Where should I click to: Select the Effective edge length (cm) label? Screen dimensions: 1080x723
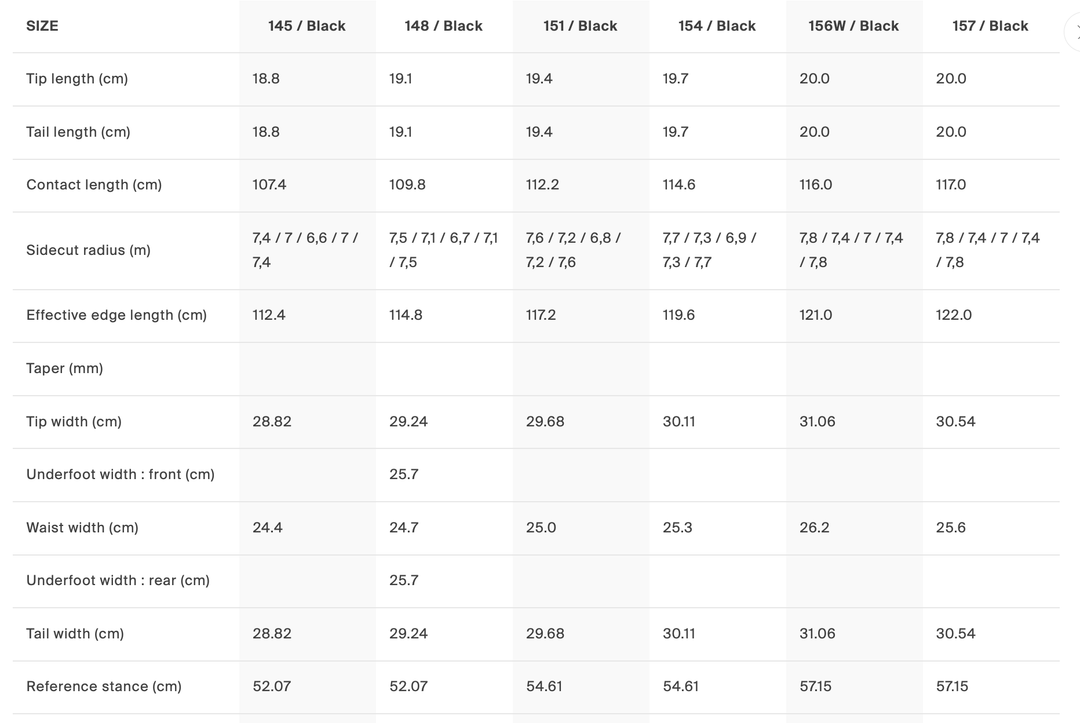[x=116, y=315]
